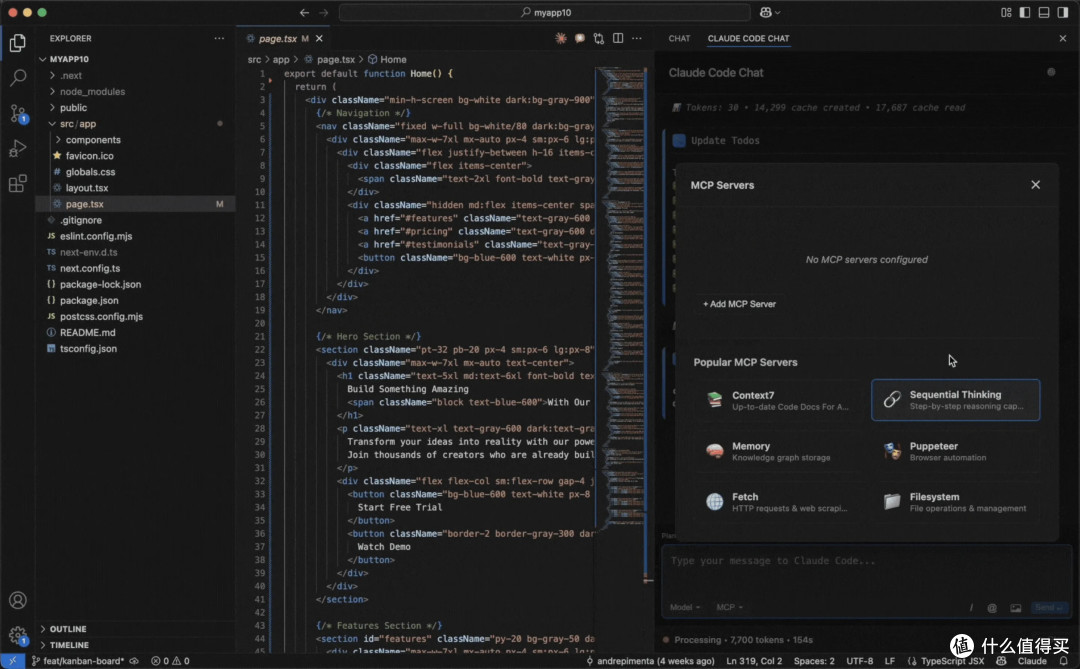
Task: Add the Puppeteer MCP server
Action: pos(955,451)
